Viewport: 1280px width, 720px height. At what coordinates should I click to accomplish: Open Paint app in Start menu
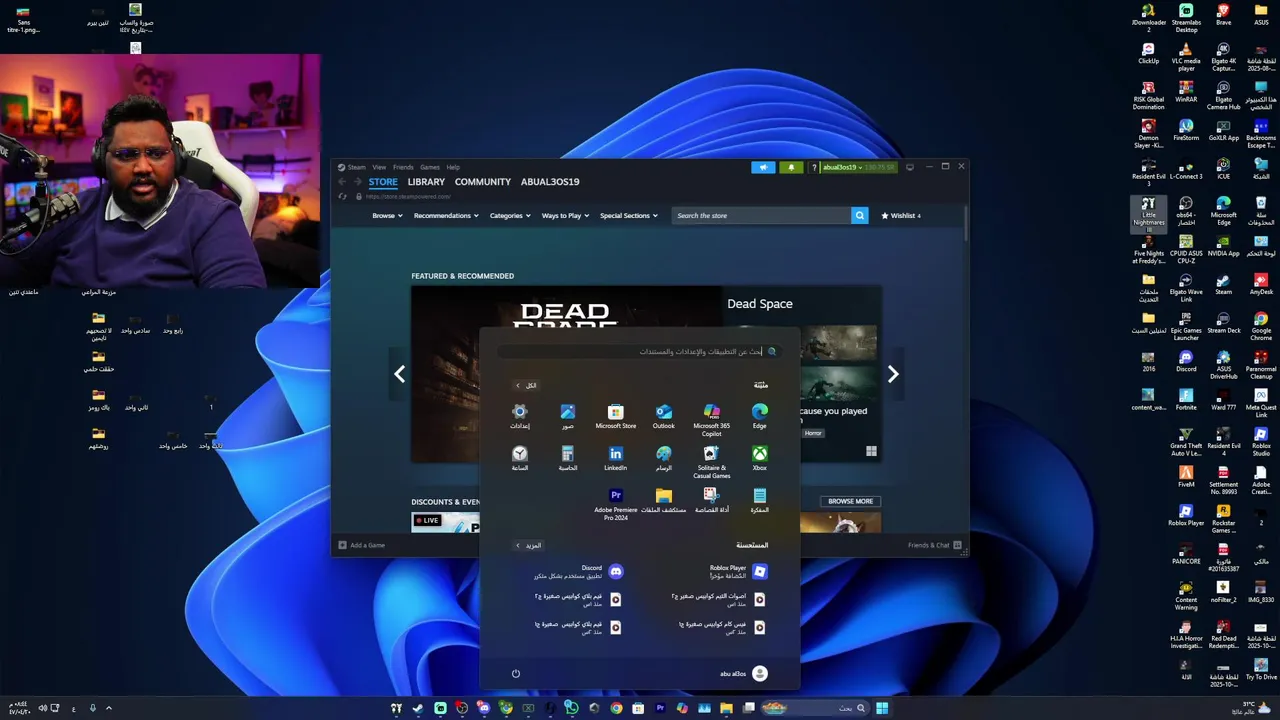click(x=664, y=459)
